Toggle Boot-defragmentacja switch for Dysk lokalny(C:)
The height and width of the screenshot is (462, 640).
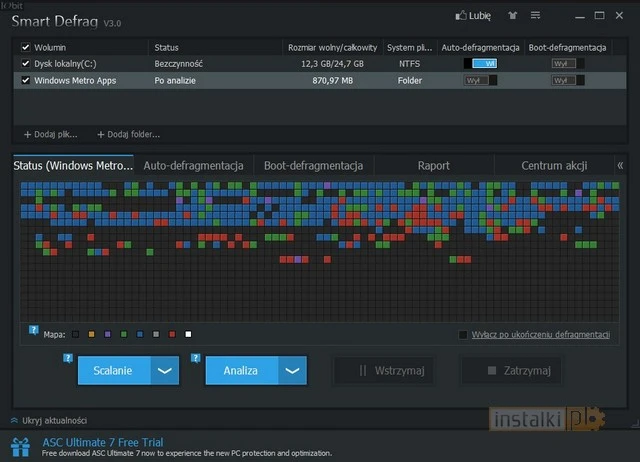click(568, 63)
